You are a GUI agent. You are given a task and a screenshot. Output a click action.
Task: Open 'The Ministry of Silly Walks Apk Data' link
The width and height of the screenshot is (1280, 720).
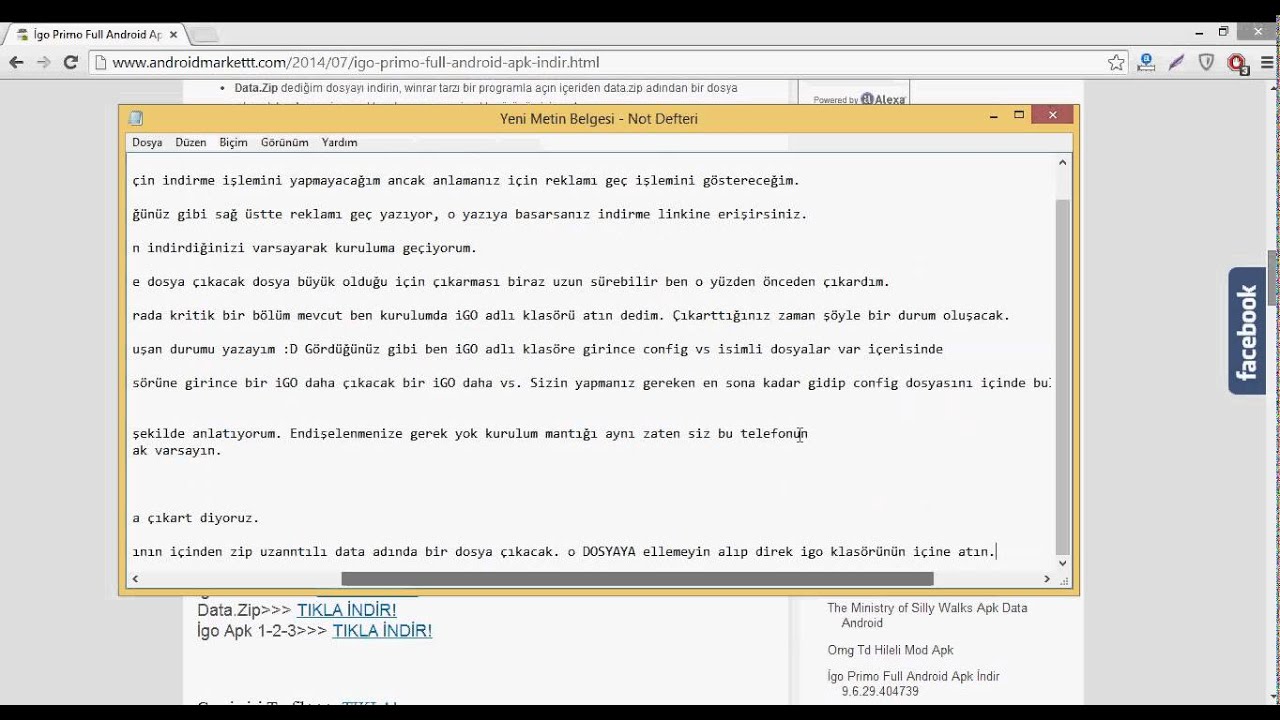tap(927, 615)
